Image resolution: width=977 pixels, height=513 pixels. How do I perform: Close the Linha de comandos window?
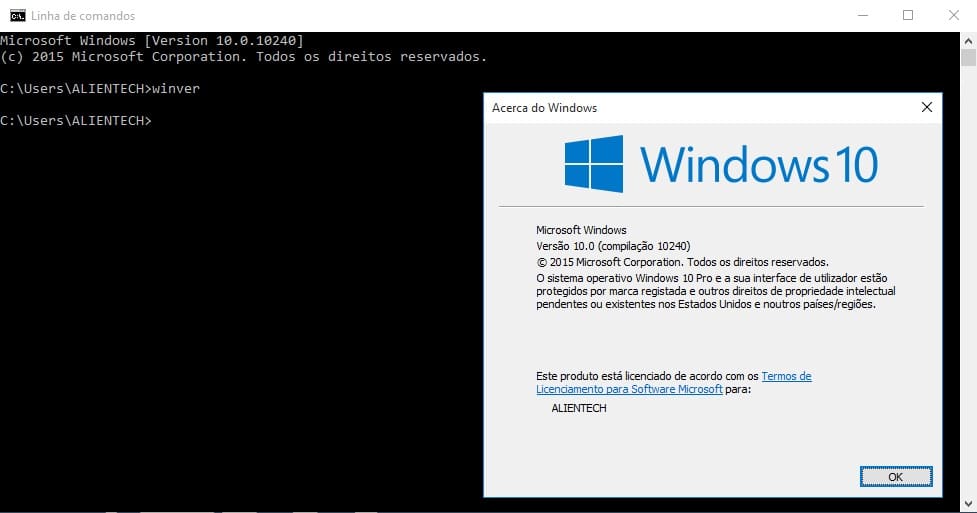tap(954, 15)
